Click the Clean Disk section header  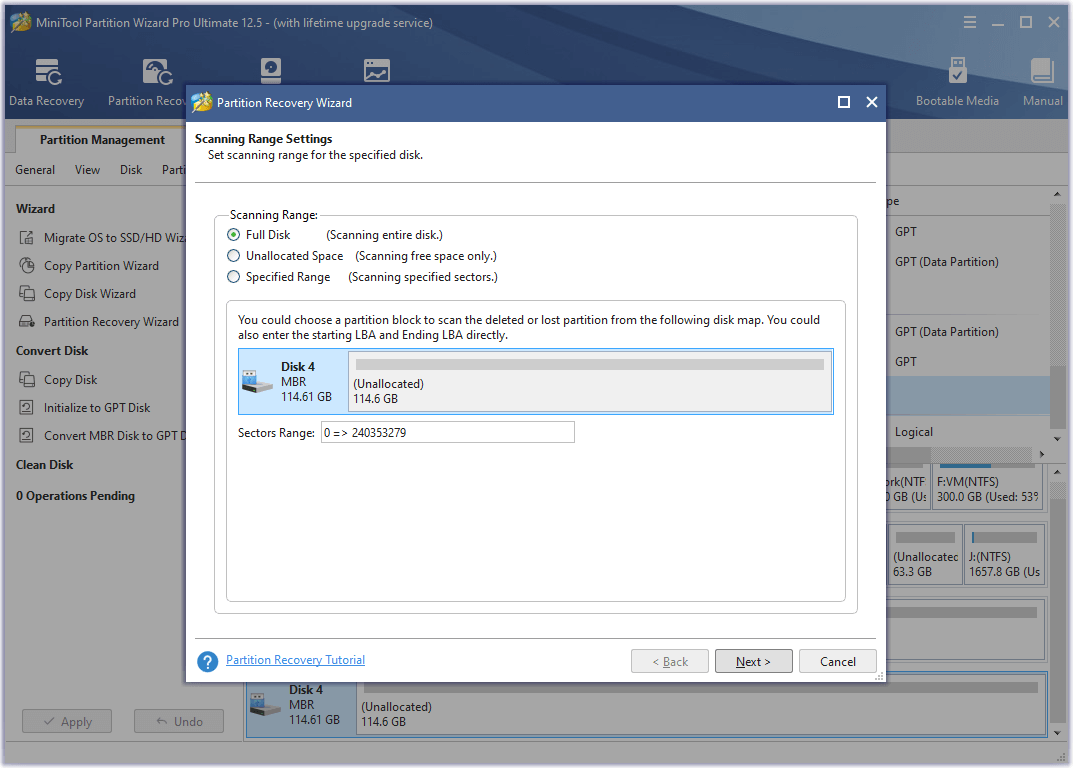[x=44, y=465]
